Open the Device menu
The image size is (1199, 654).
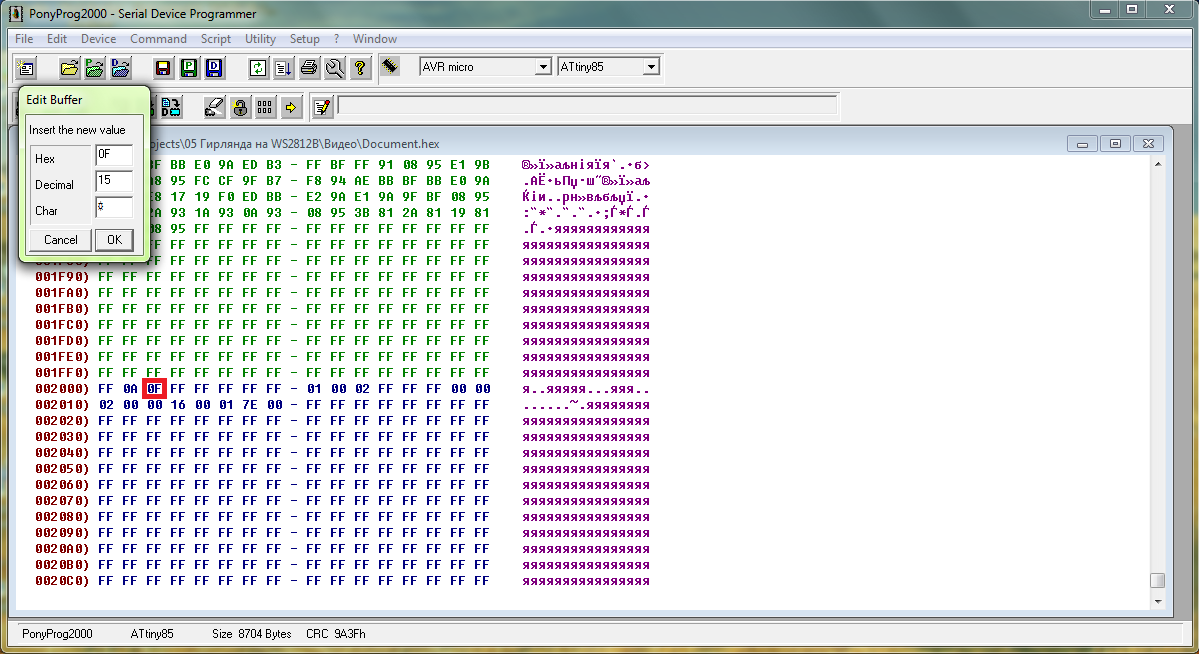[99, 39]
